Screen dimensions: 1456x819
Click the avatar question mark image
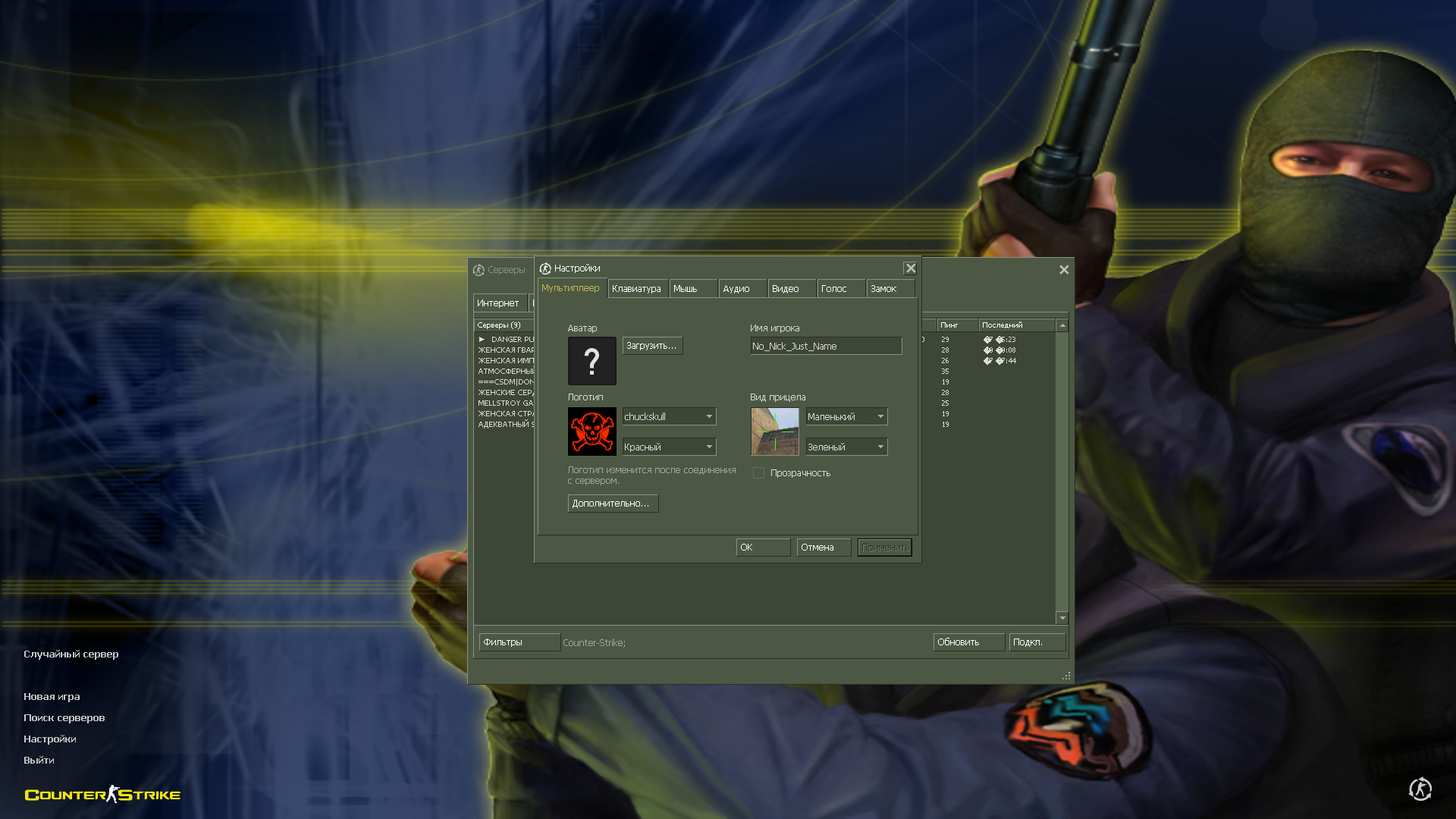pyautogui.click(x=591, y=361)
